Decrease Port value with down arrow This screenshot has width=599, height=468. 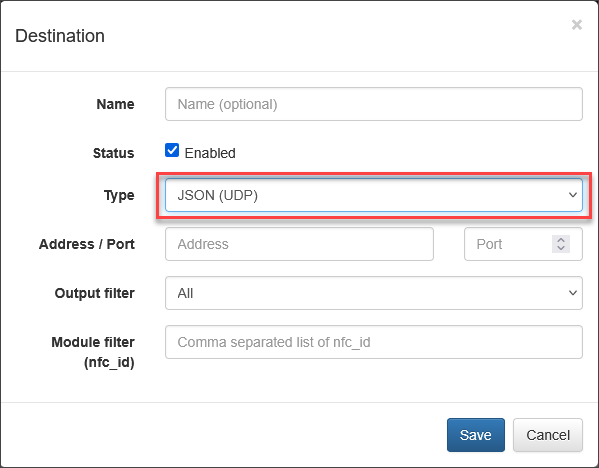[561, 248]
